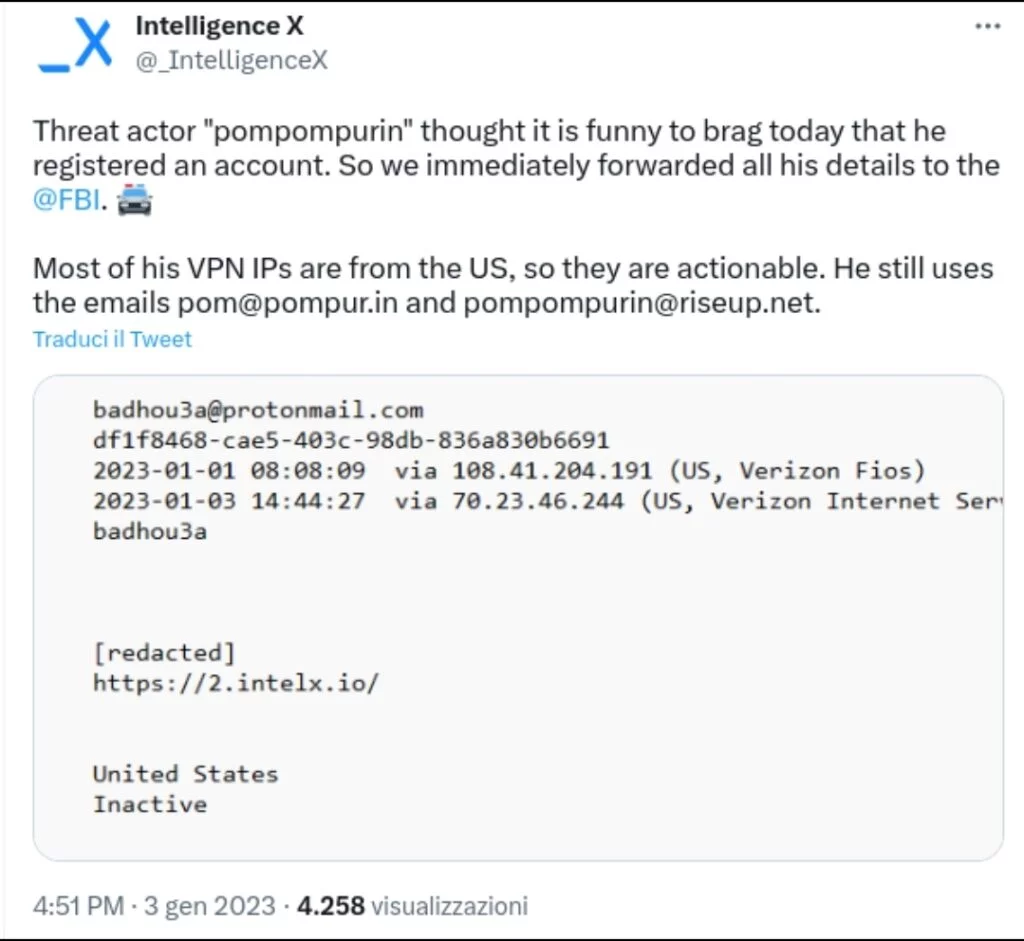The image size is (1024, 941).
Task: Click the police car emoji after @FBI
Action: [135, 203]
